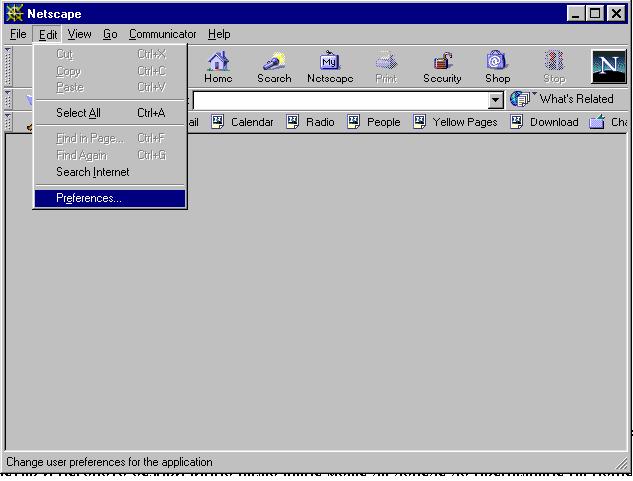The height and width of the screenshot is (481, 633).
Task: Click the What's Related text label
Action: coord(576,99)
